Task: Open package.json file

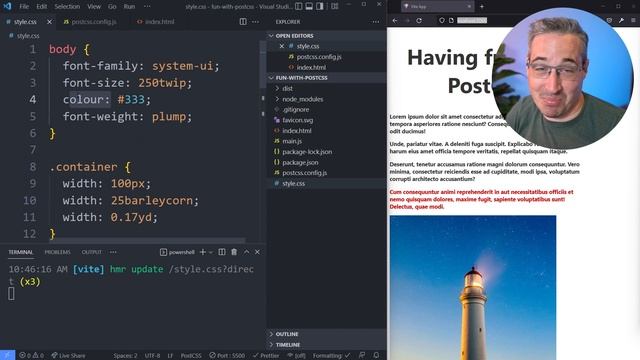Action: [300, 162]
